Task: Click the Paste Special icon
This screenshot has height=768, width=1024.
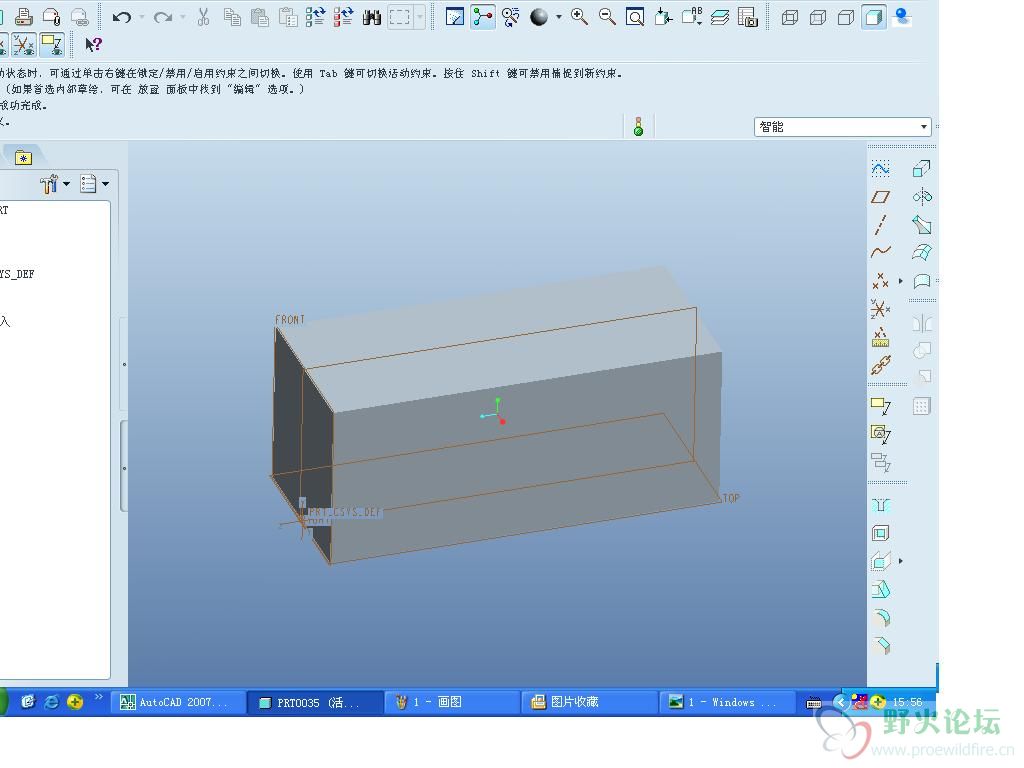Action: tap(288, 17)
